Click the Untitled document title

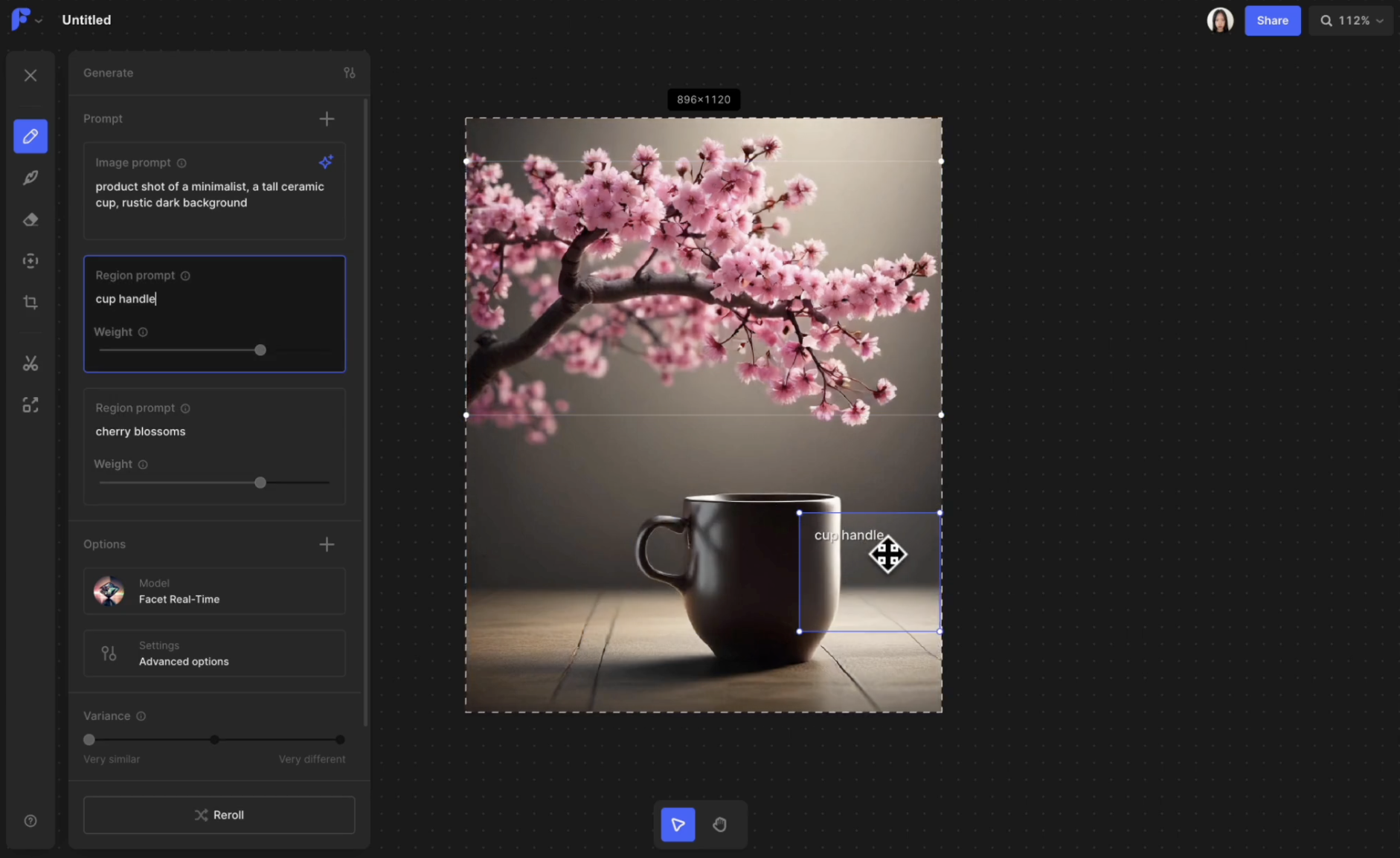pos(86,20)
